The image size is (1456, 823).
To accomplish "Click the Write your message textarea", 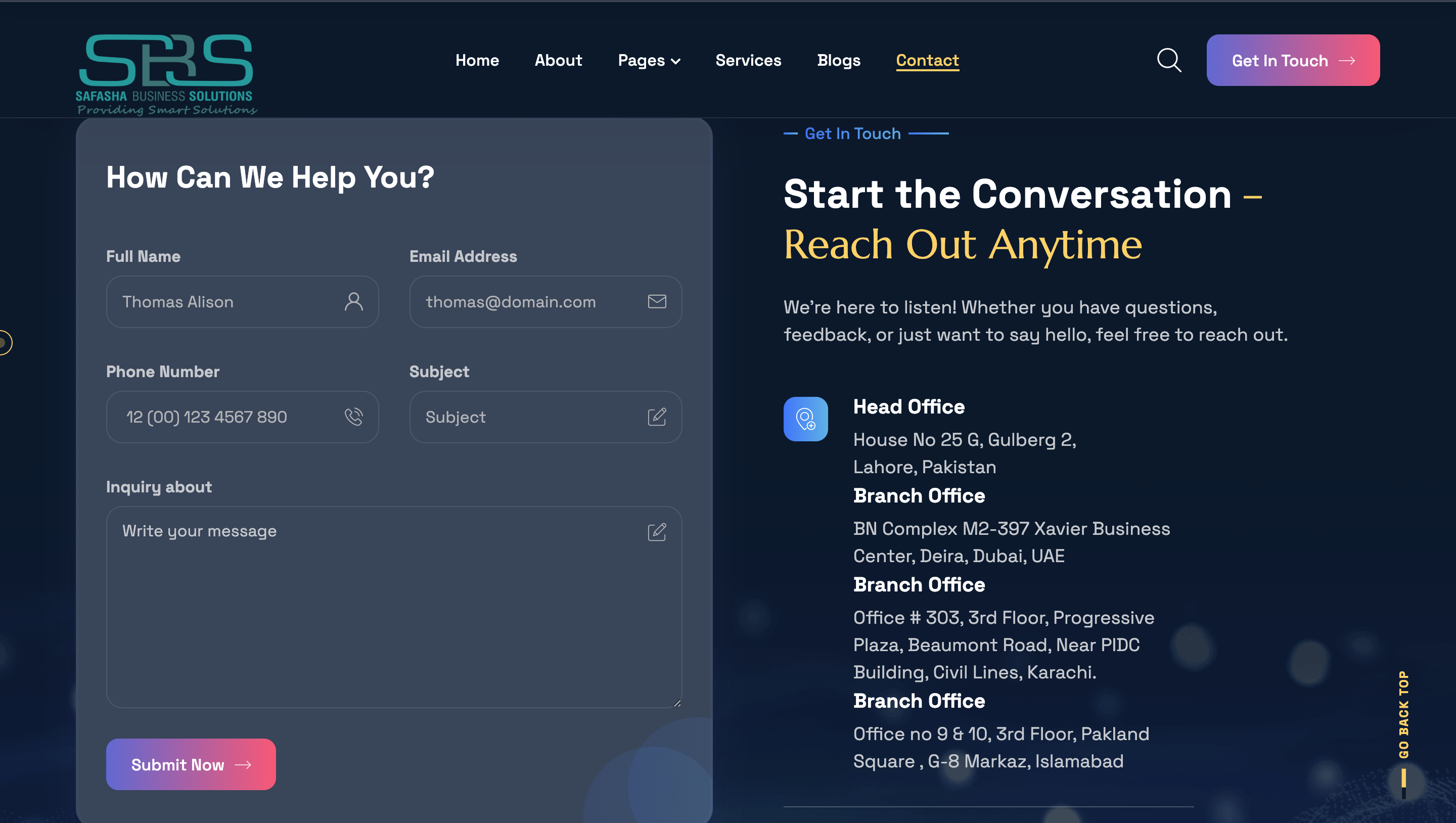I will 394,607.
